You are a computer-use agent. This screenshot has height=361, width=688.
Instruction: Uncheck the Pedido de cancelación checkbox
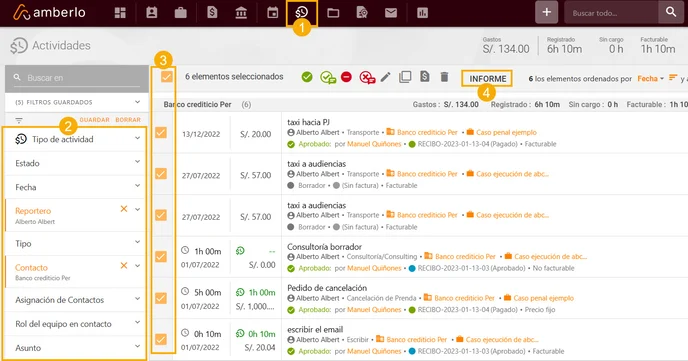click(x=161, y=298)
